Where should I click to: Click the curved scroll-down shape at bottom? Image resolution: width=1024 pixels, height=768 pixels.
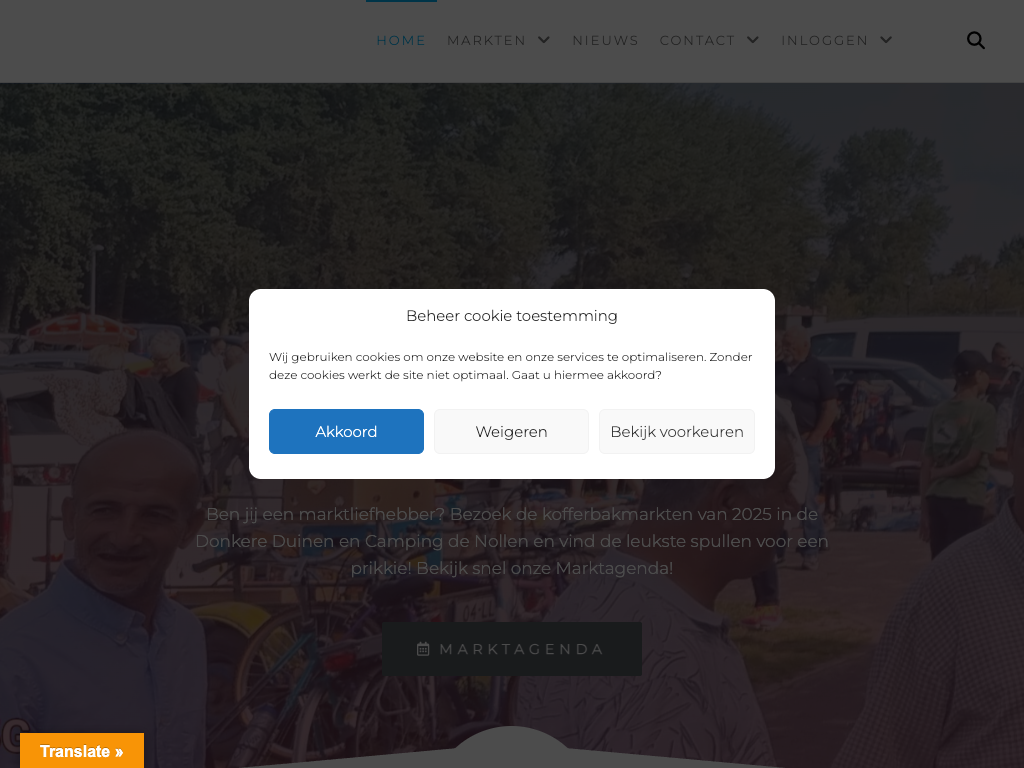(x=512, y=748)
